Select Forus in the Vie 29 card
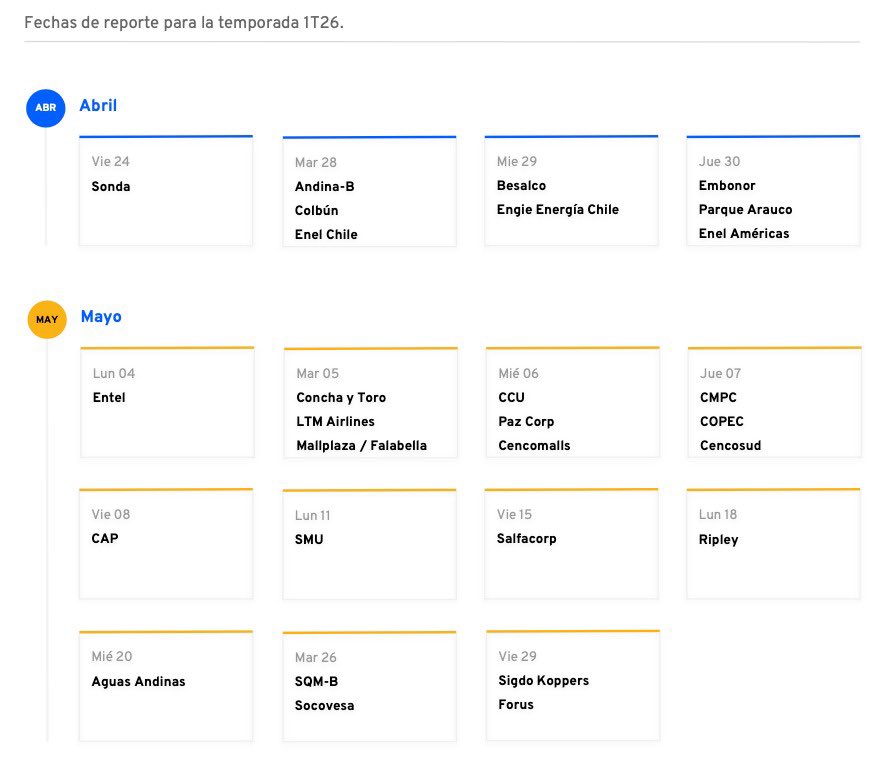The height and width of the screenshot is (759, 874). point(516,704)
